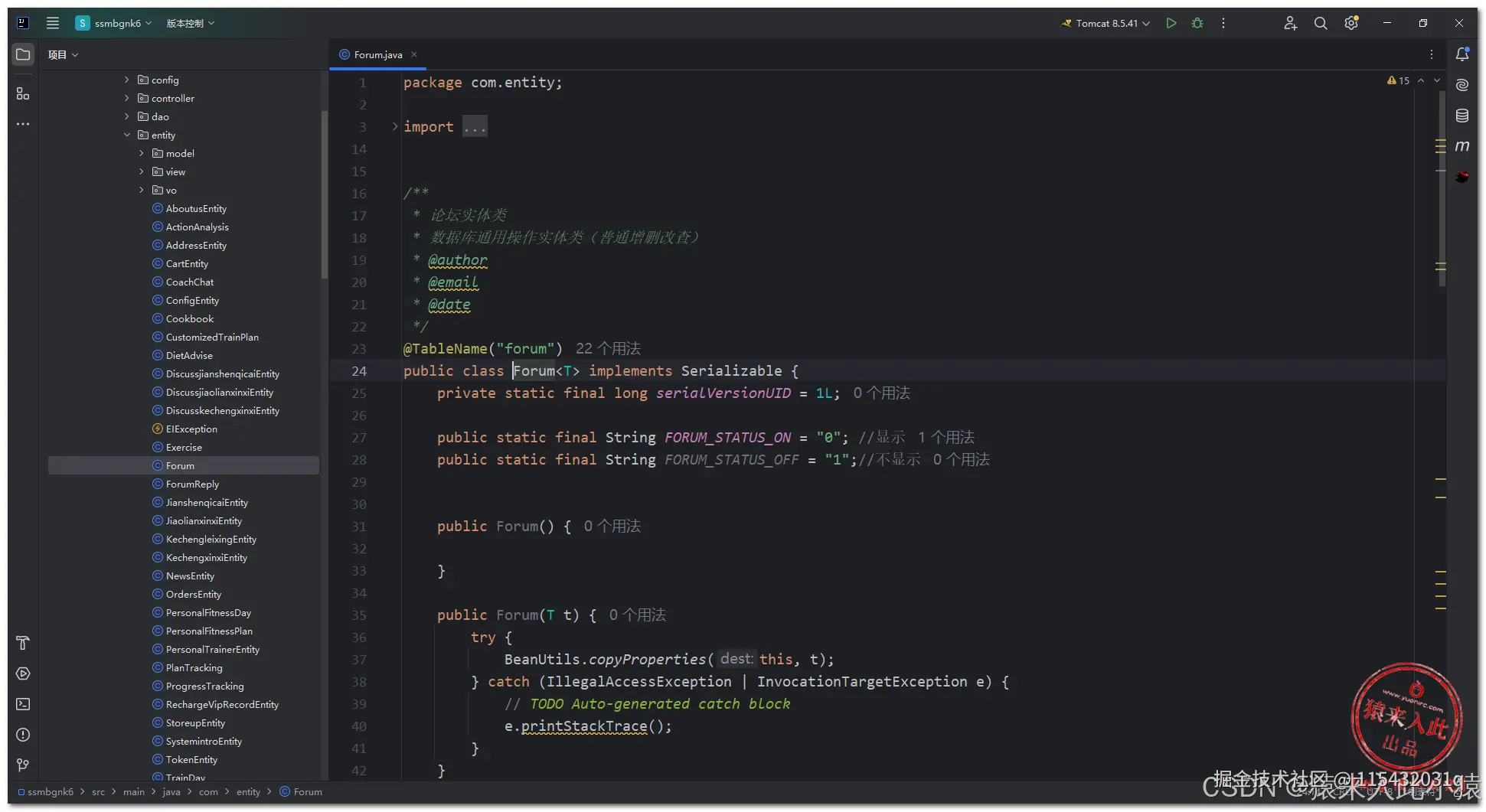Toggle the Problems tool window

23,735
